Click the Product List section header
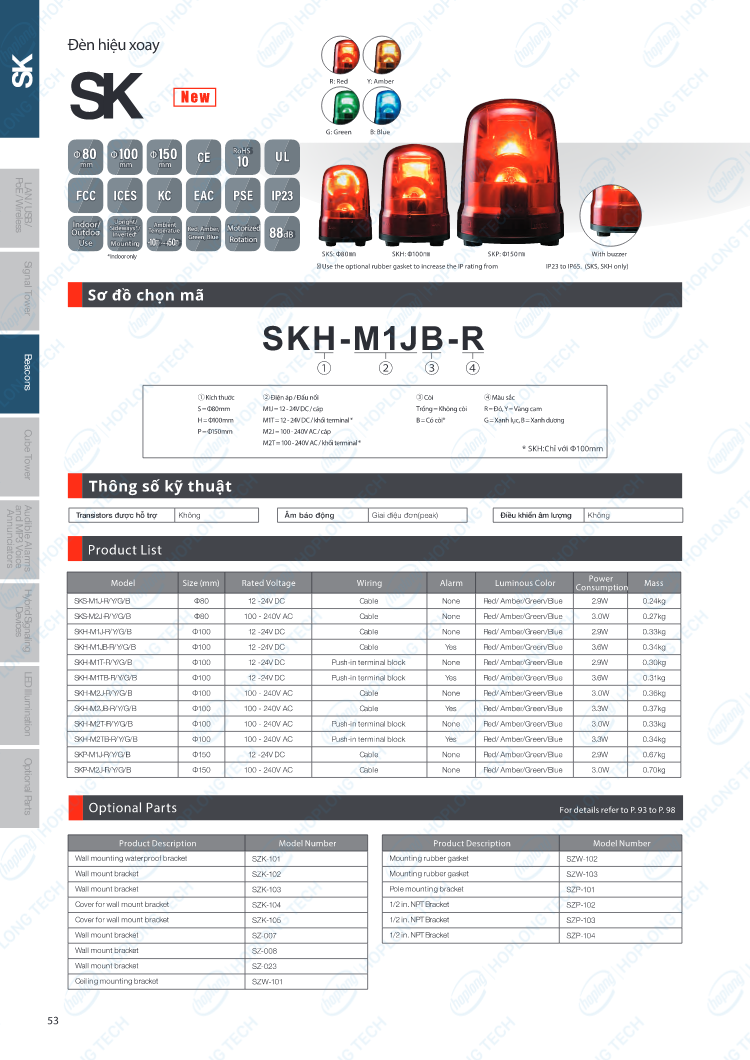 pyautogui.click(x=375, y=549)
